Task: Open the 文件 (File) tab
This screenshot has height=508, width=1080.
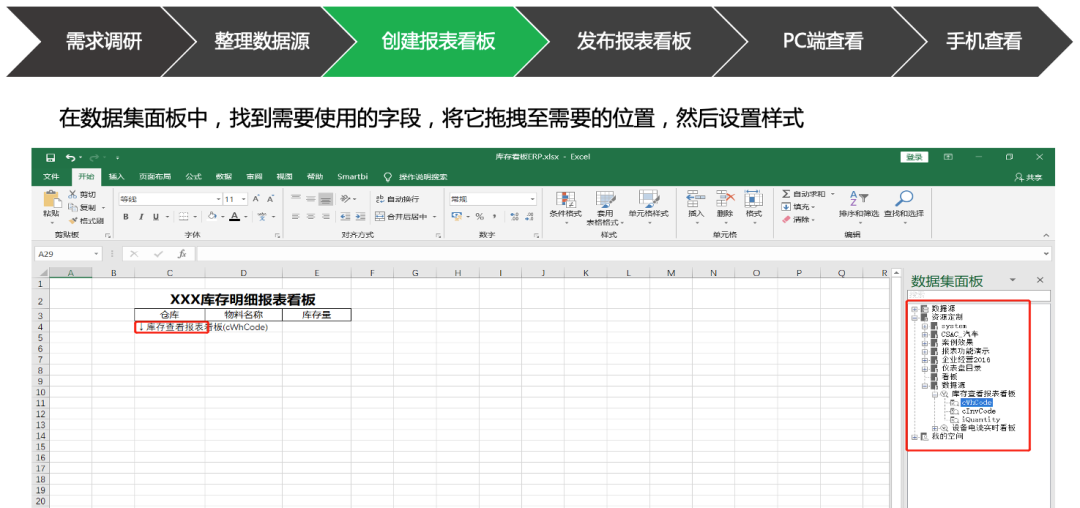Action: coord(51,177)
